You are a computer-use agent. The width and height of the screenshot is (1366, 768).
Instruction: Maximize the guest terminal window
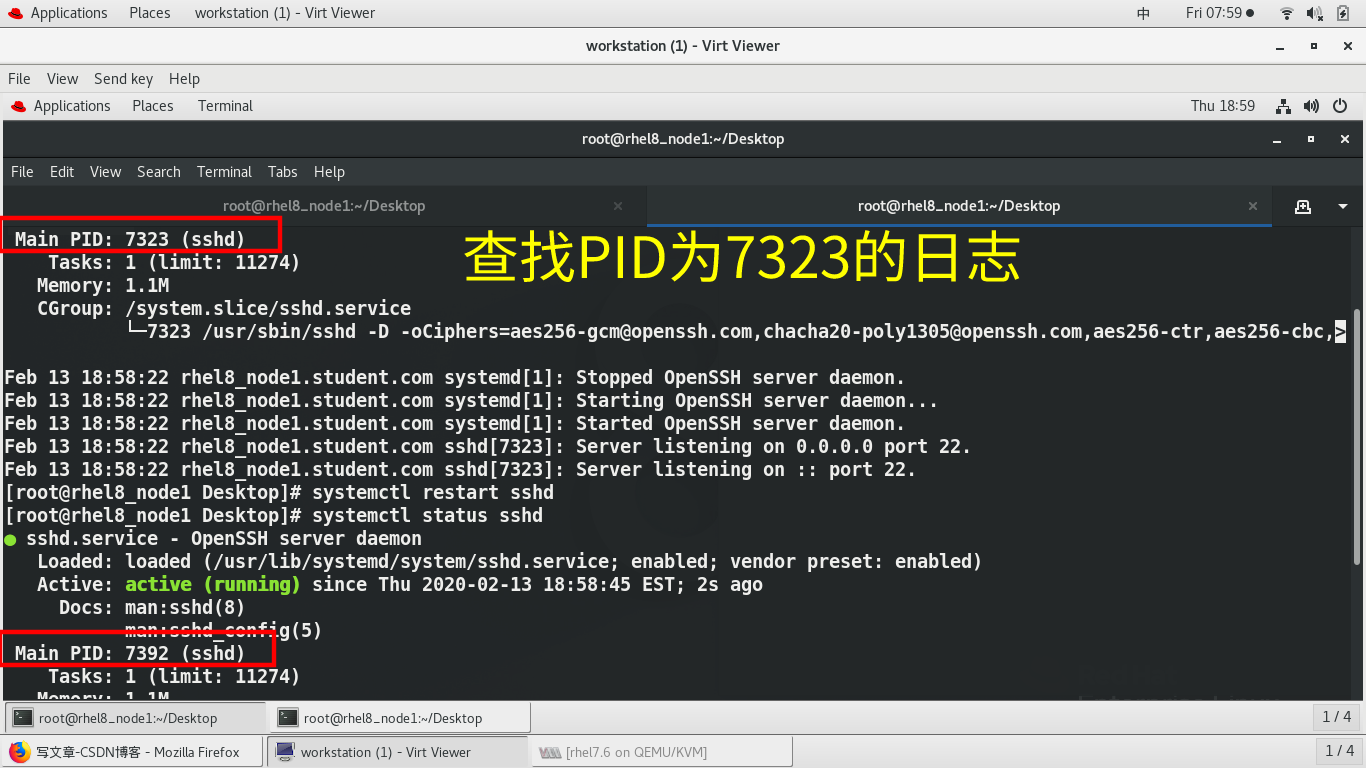click(1311, 139)
